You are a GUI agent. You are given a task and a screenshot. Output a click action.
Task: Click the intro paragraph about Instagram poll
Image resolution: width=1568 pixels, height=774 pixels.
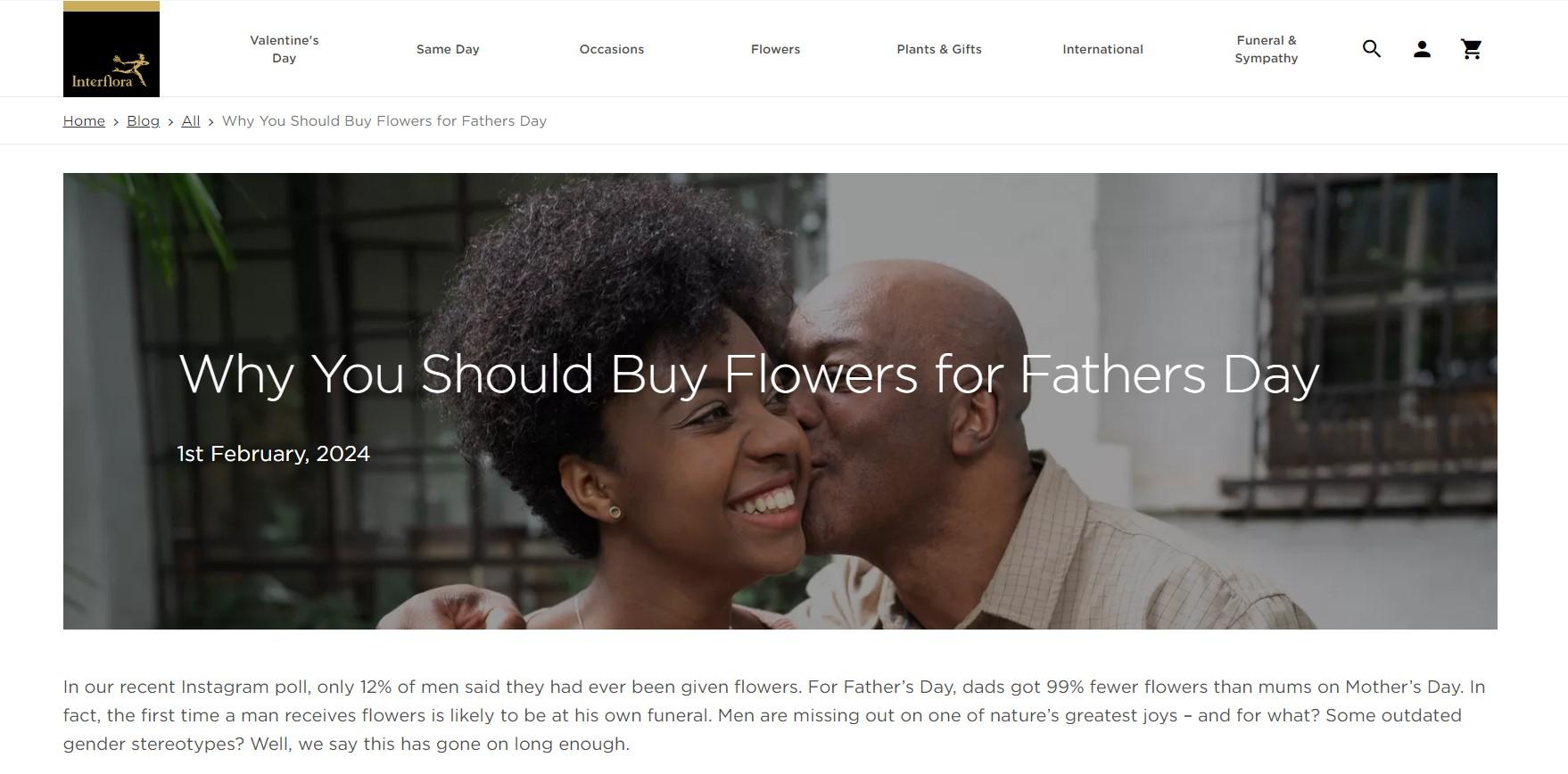tap(774, 715)
